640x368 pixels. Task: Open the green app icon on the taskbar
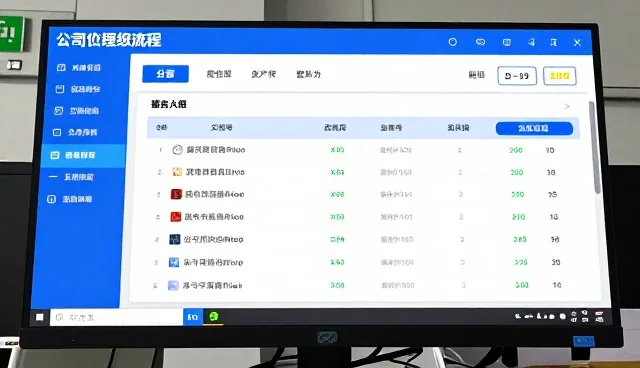(213, 316)
